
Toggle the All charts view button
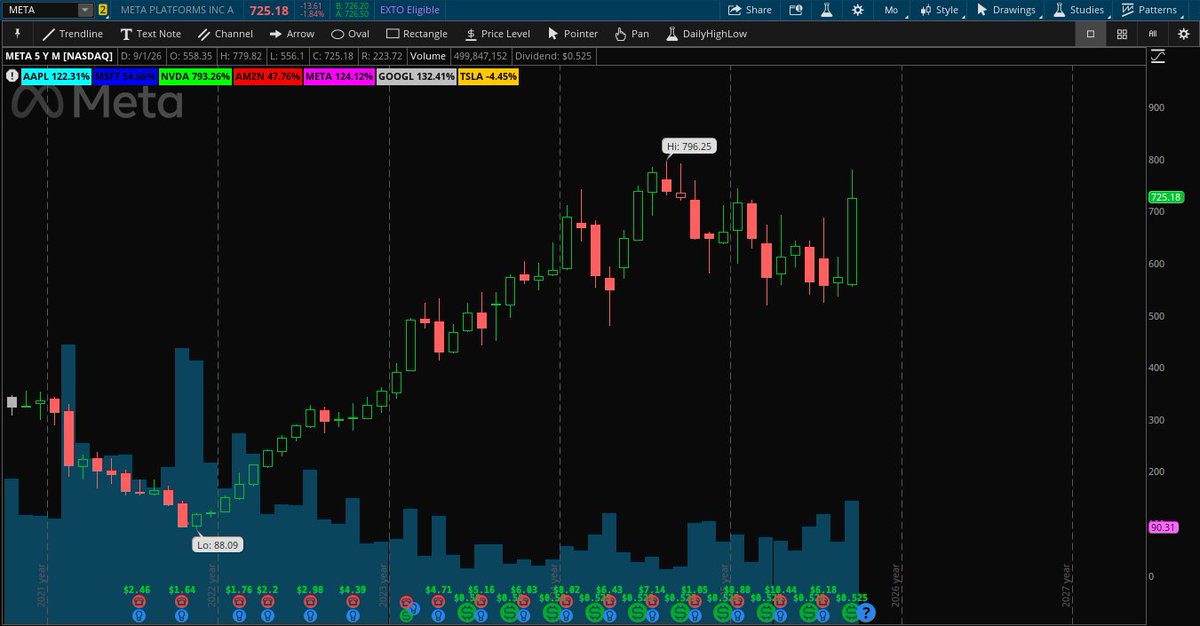[1153, 34]
